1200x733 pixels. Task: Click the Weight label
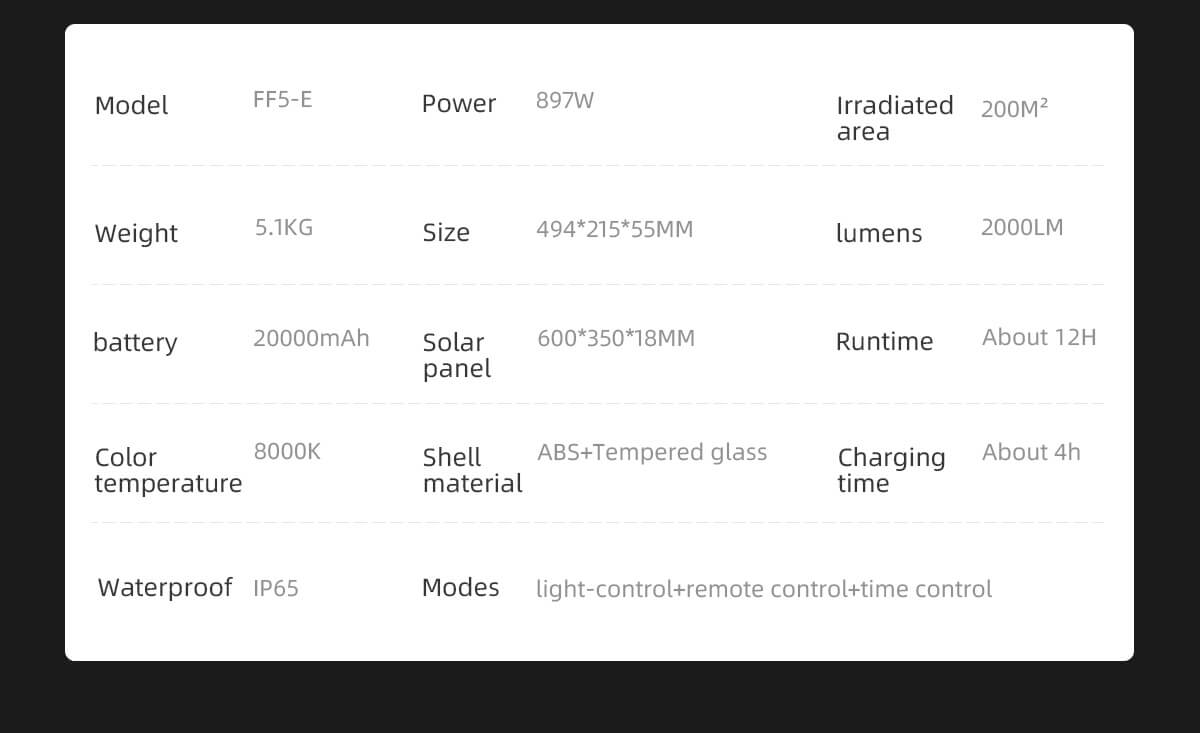136,233
